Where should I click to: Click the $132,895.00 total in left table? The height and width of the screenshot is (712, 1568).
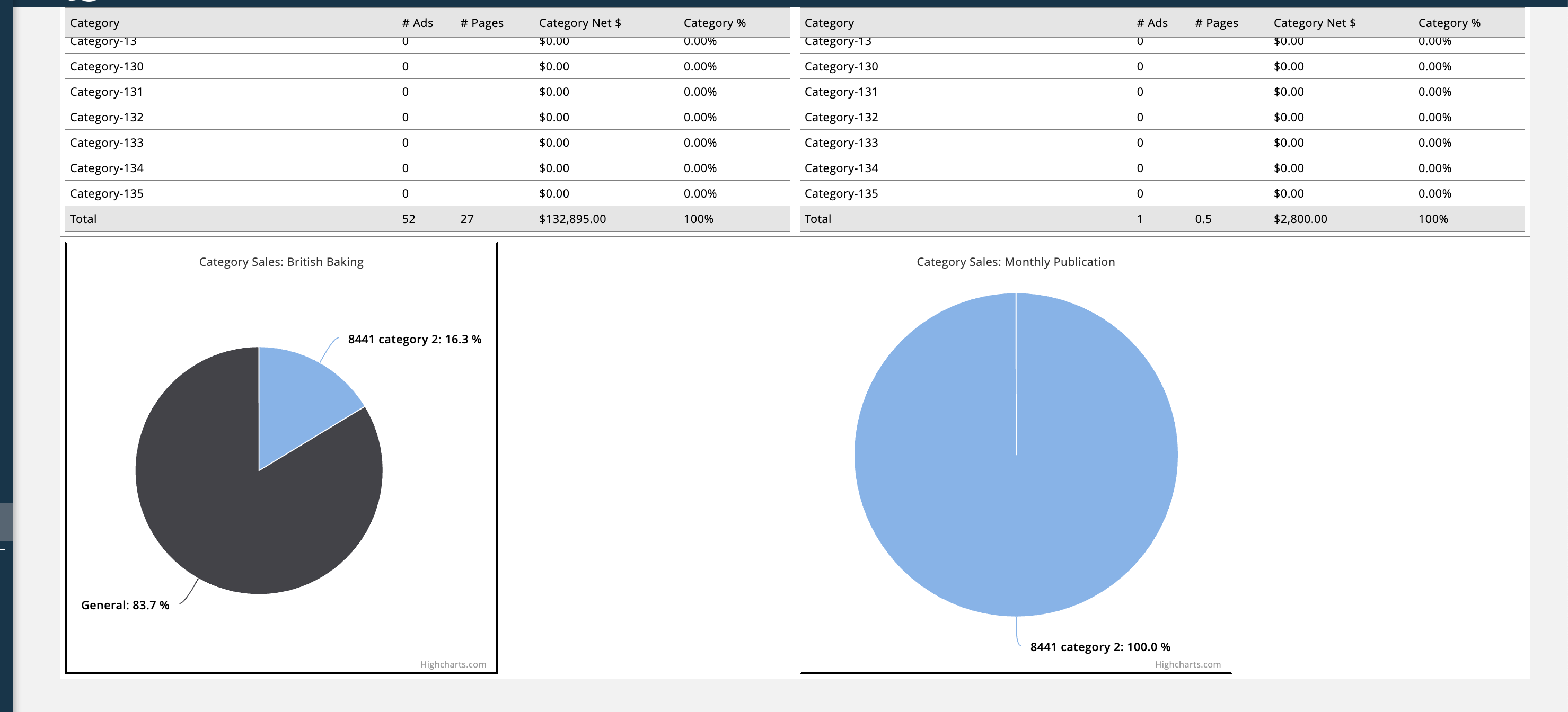click(x=572, y=219)
